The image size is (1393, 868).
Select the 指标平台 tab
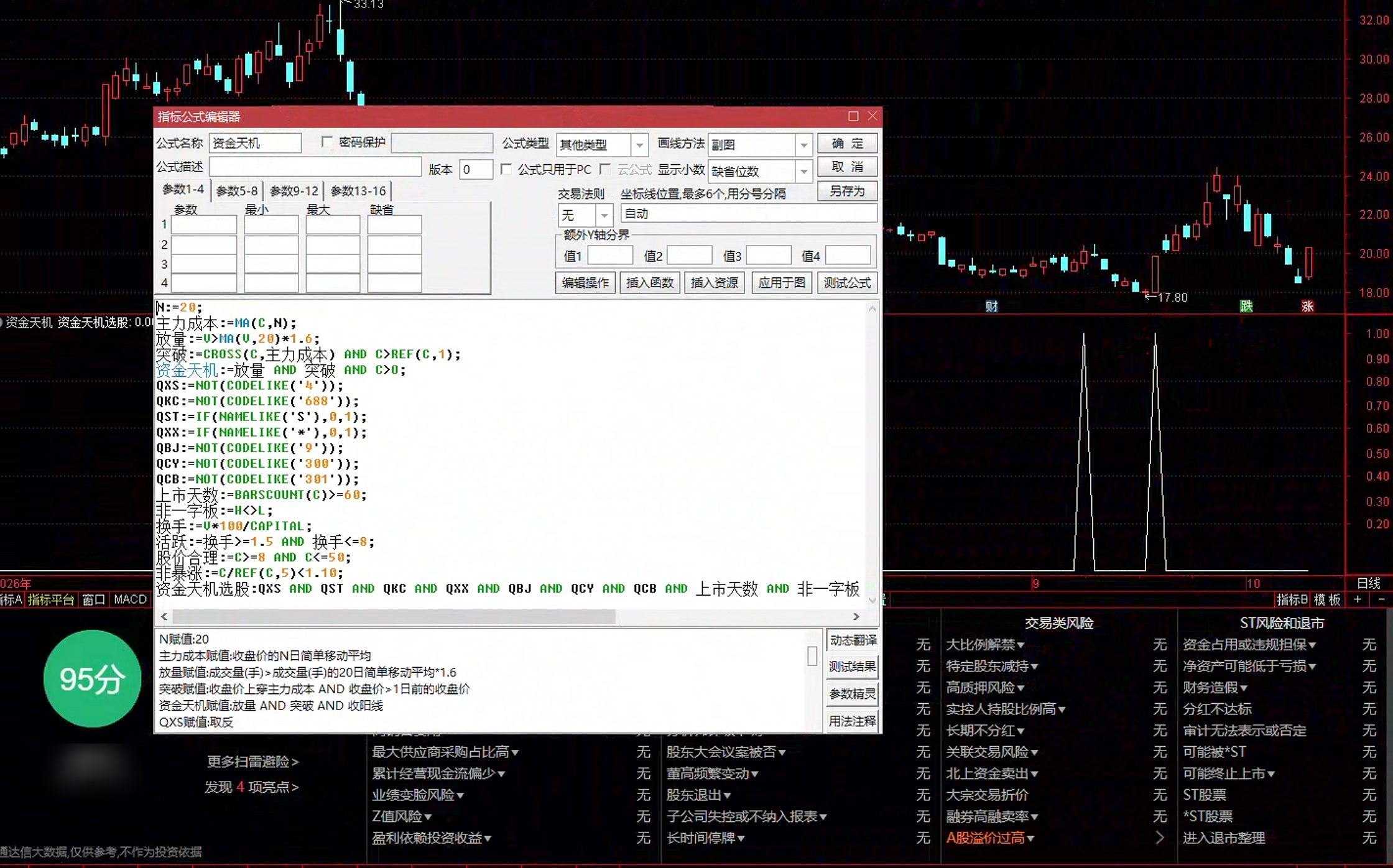click(x=51, y=599)
